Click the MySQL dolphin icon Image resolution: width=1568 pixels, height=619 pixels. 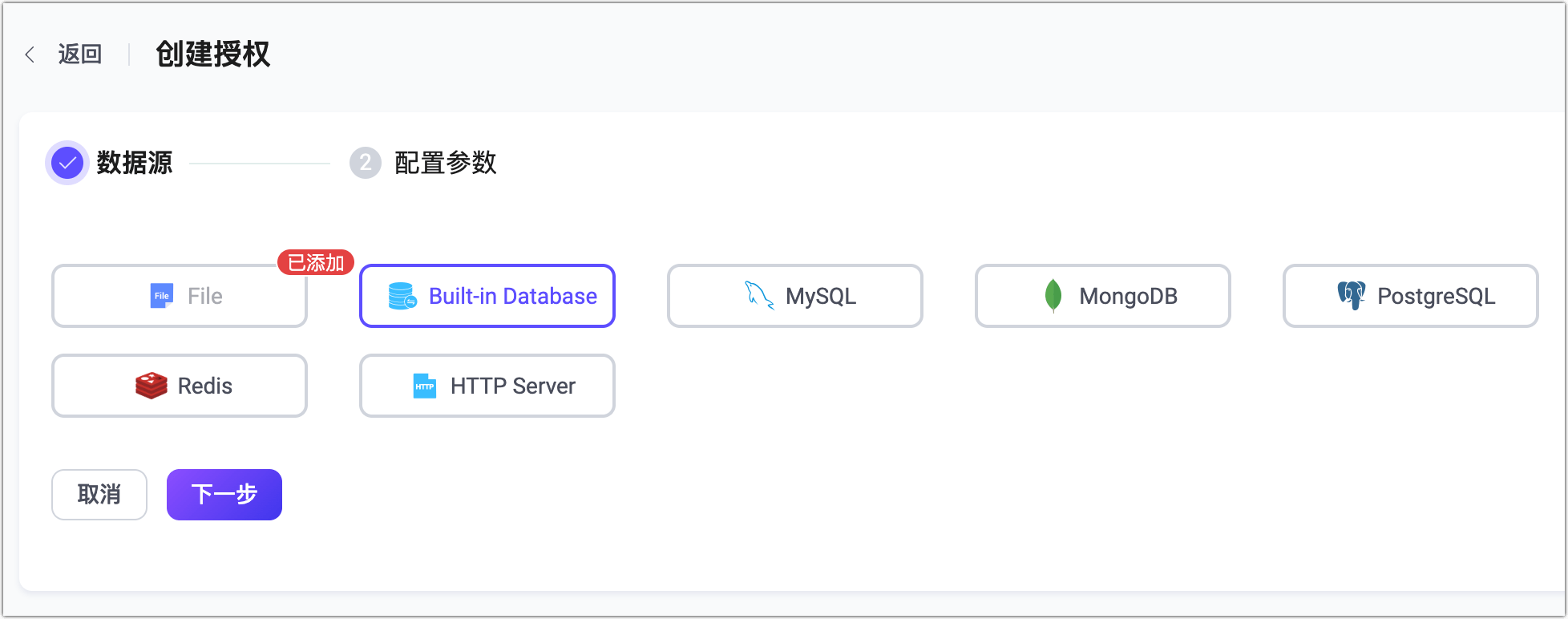[759, 296]
